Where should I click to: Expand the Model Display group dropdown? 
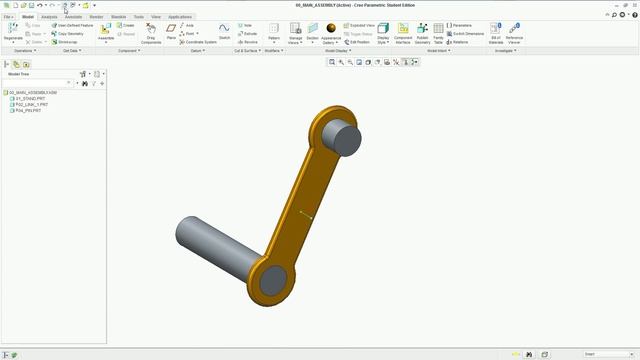point(338,51)
